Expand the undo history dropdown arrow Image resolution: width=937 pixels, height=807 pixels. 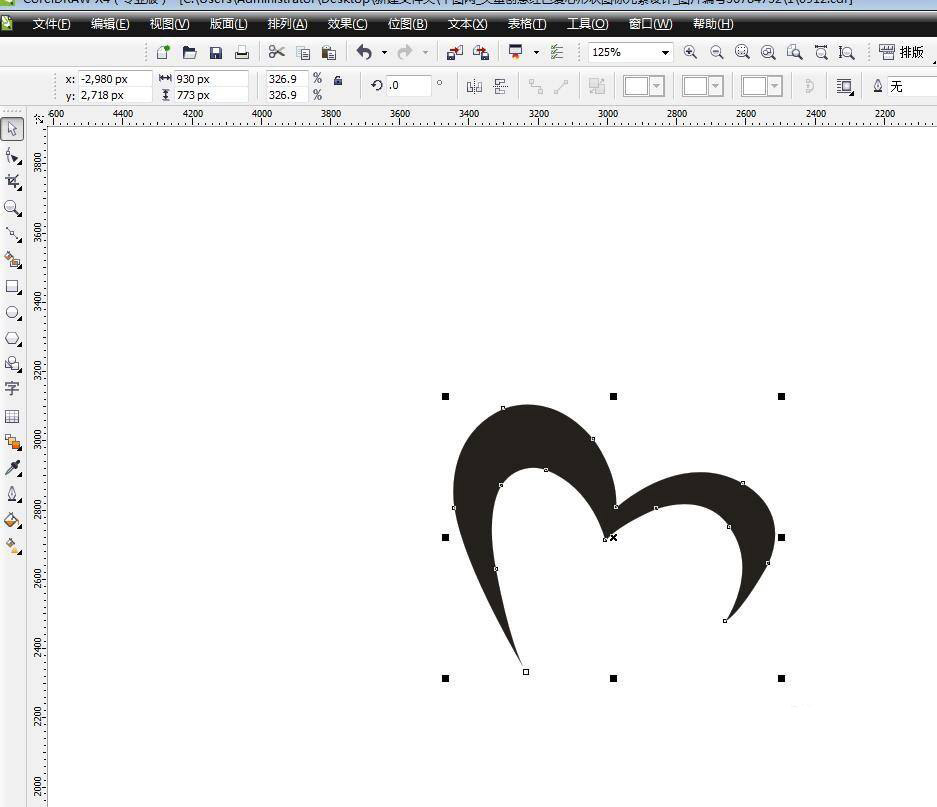click(384, 52)
